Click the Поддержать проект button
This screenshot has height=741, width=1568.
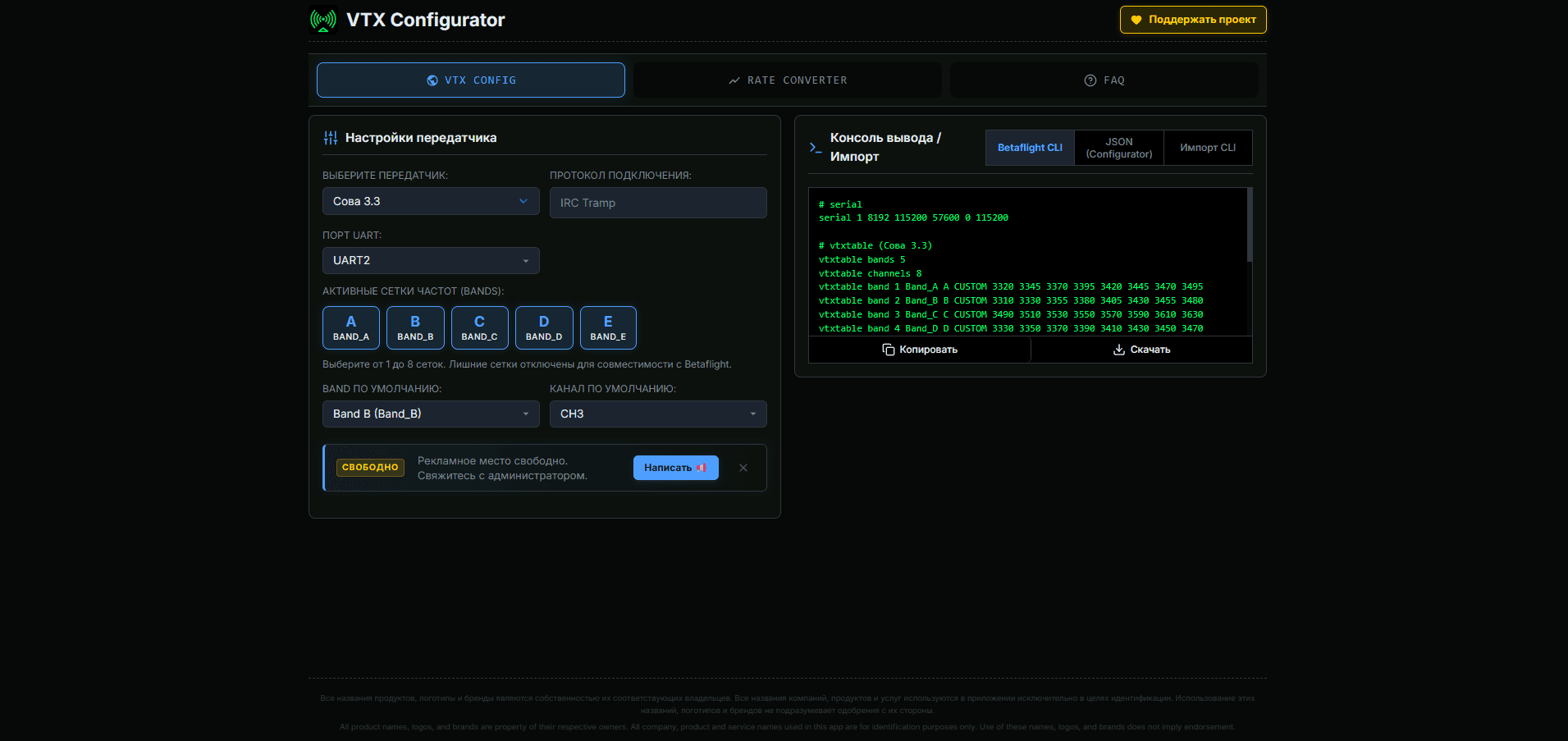(1193, 20)
